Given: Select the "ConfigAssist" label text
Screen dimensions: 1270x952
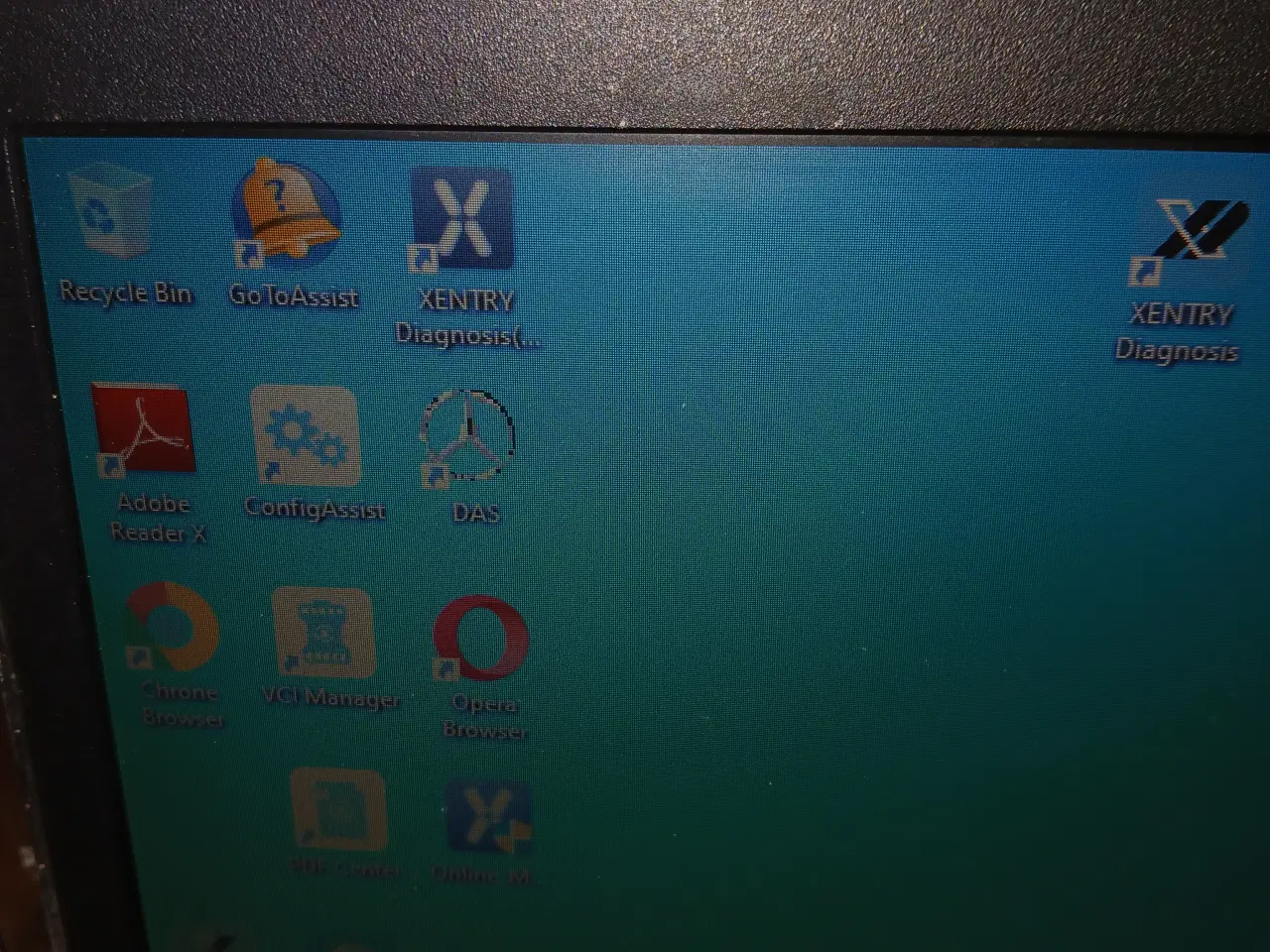Looking at the screenshot, I should coord(315,509).
